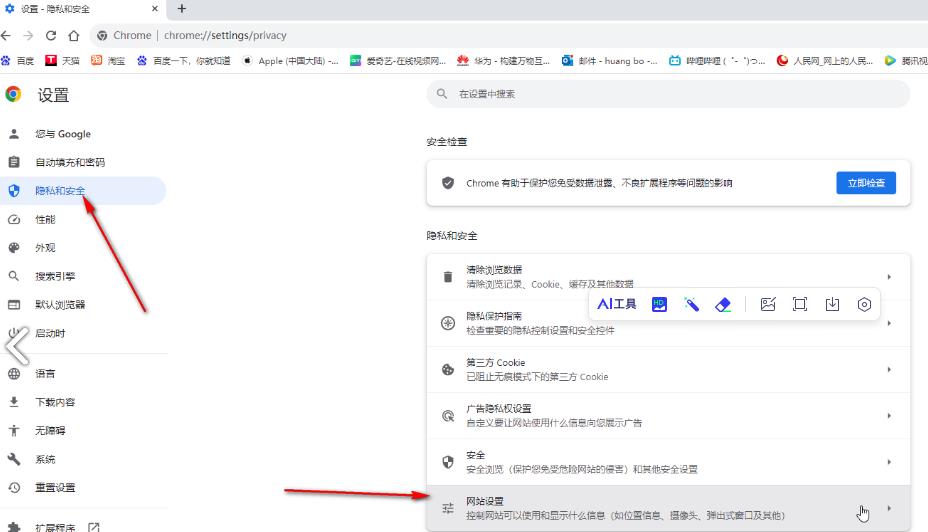Open a new tab with plus button
This screenshot has height=532, width=928.
coord(182,9)
